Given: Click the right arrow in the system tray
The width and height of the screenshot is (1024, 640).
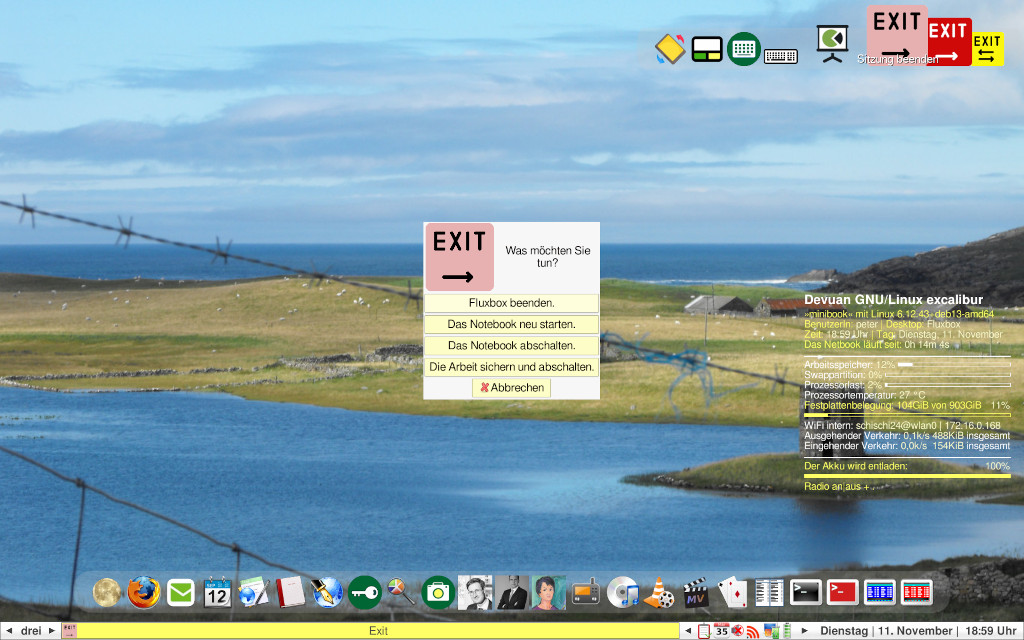Looking at the screenshot, I should click(x=804, y=630).
